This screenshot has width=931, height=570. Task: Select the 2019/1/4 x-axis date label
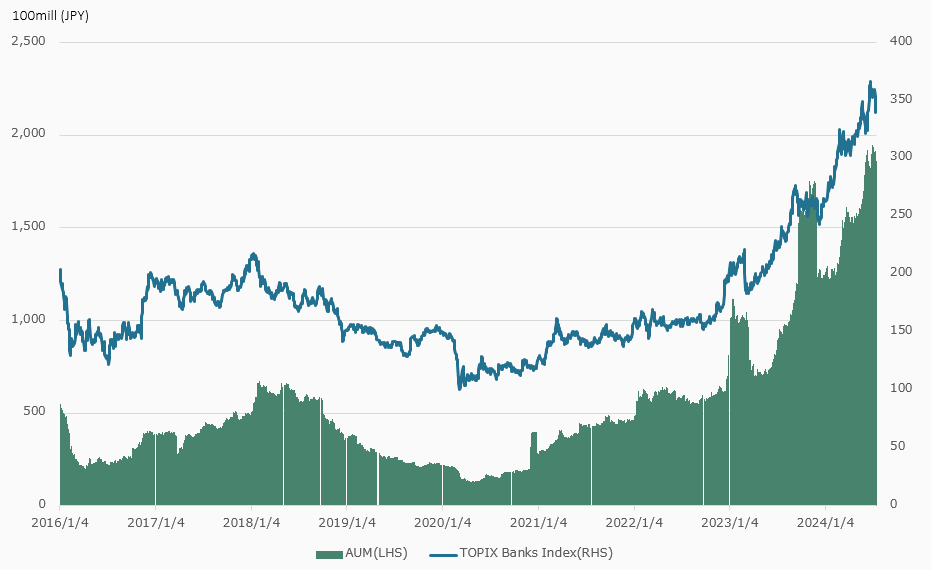coord(347,523)
